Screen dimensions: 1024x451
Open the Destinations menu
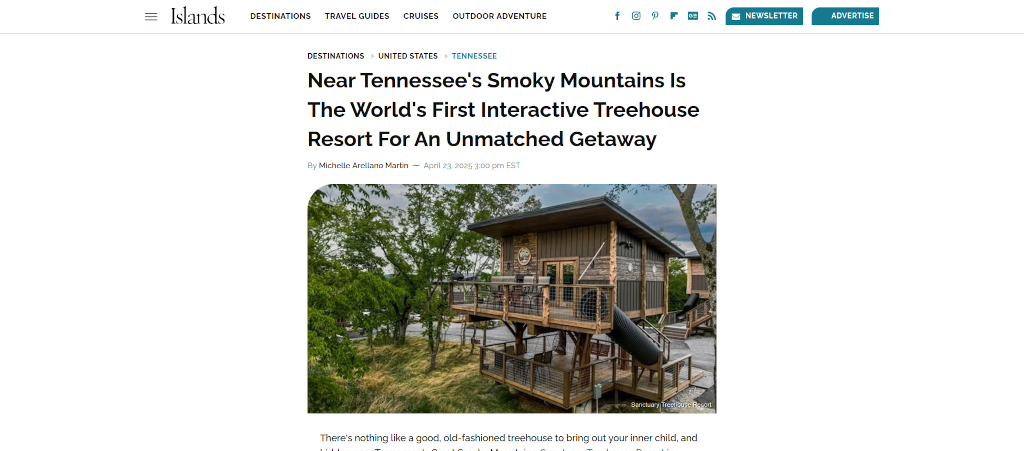280,16
